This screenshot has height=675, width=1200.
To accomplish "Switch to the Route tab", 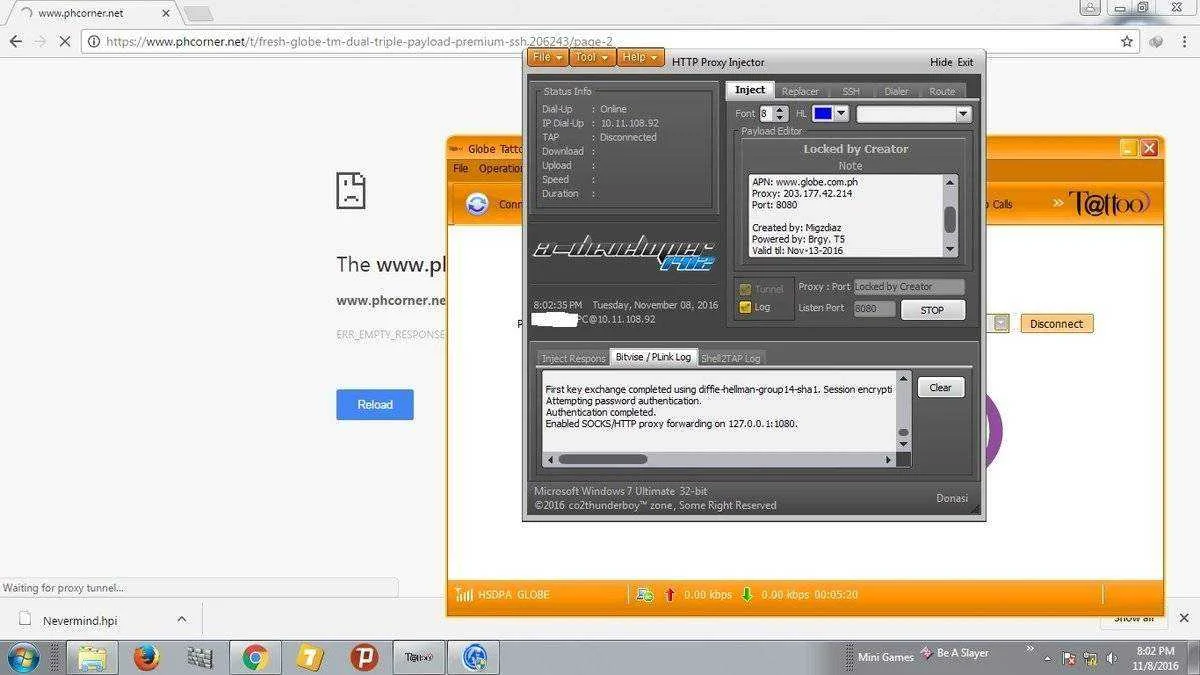I will tap(941, 91).
